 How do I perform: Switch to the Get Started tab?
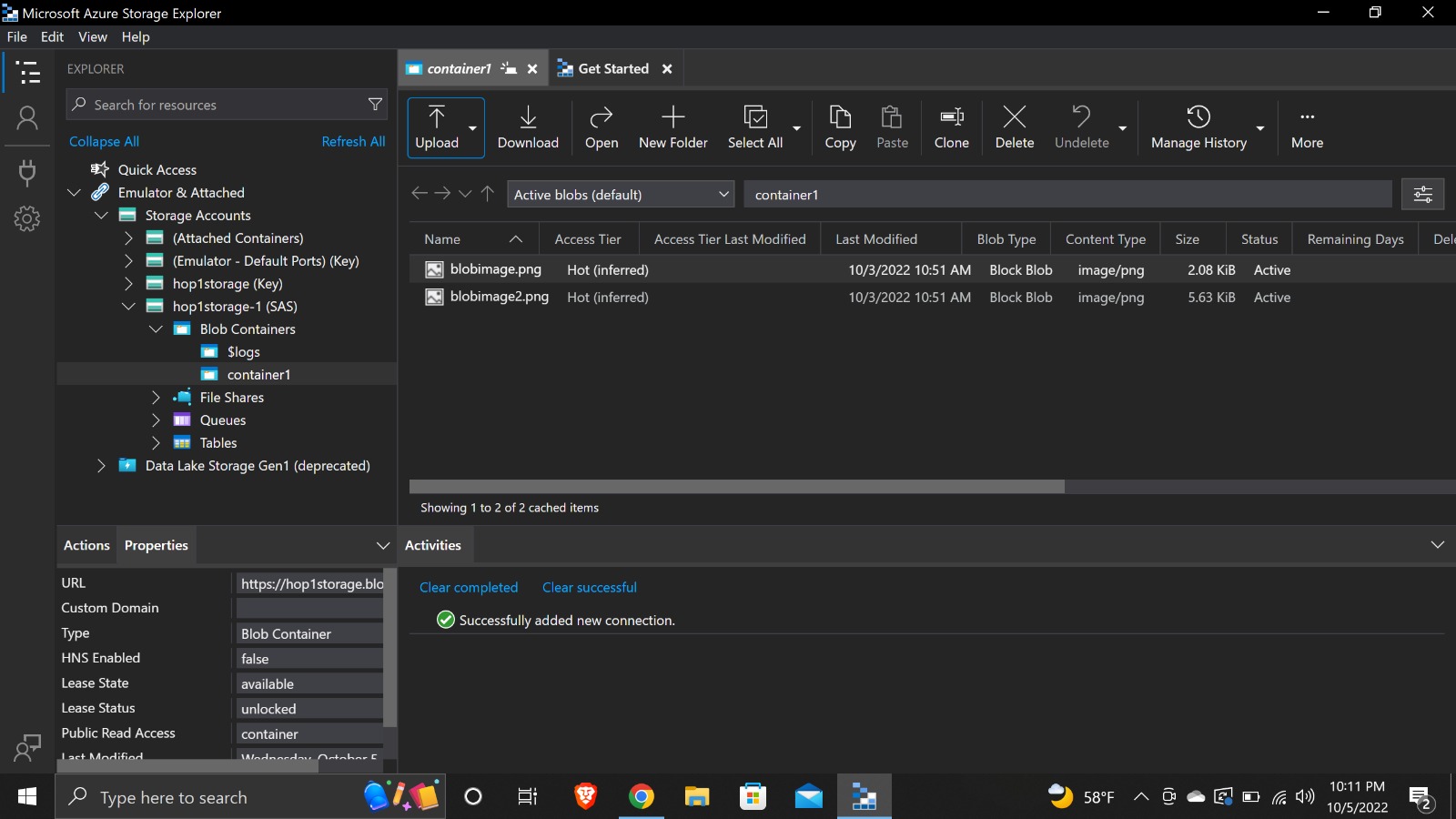click(x=613, y=68)
